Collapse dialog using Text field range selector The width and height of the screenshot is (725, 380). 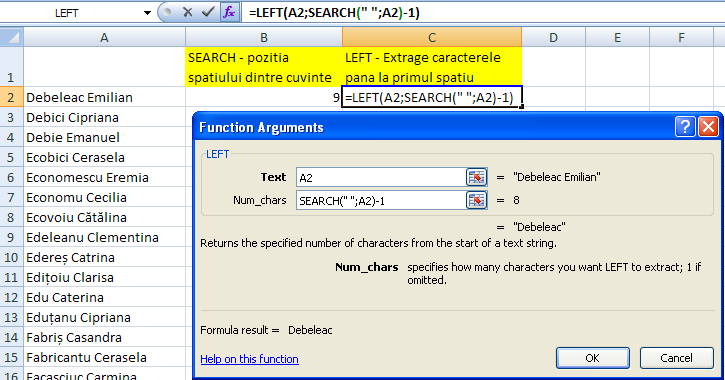[477, 177]
